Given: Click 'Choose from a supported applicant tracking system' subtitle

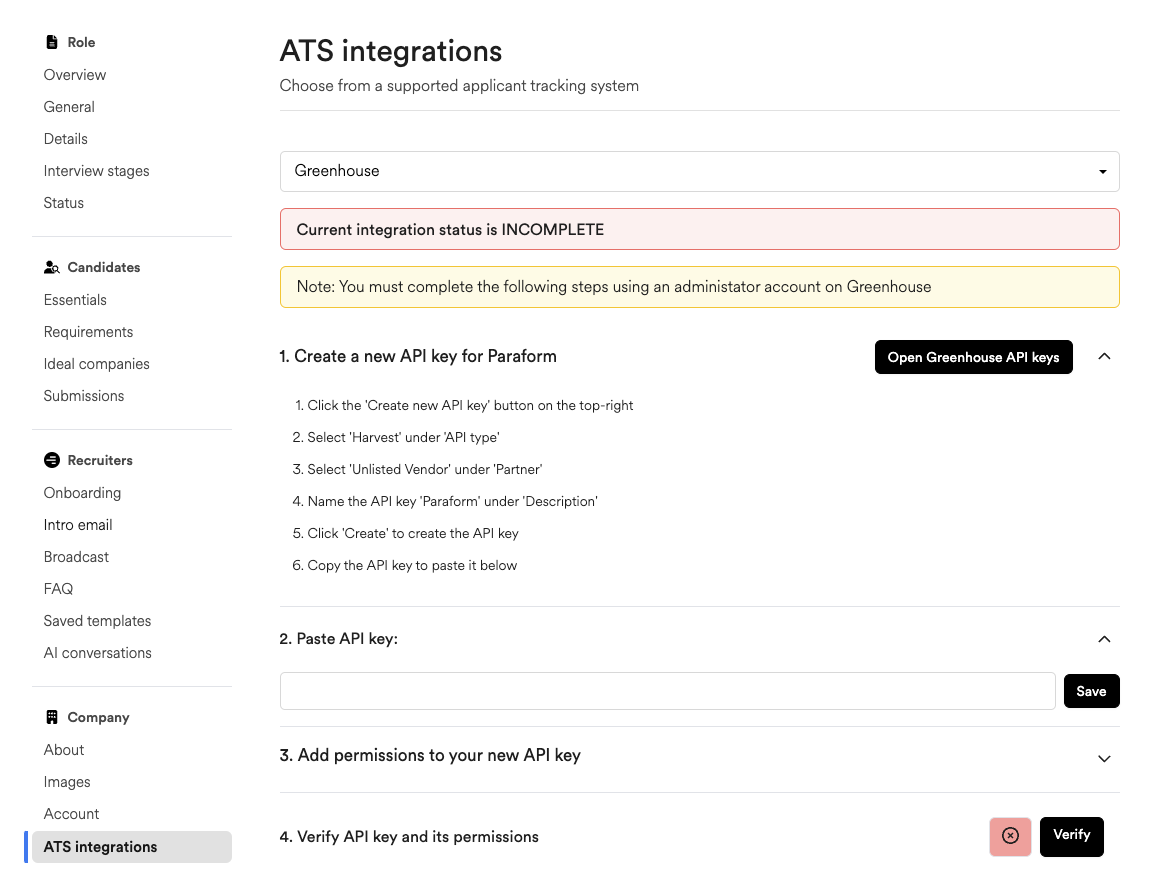Looking at the screenshot, I should [459, 86].
